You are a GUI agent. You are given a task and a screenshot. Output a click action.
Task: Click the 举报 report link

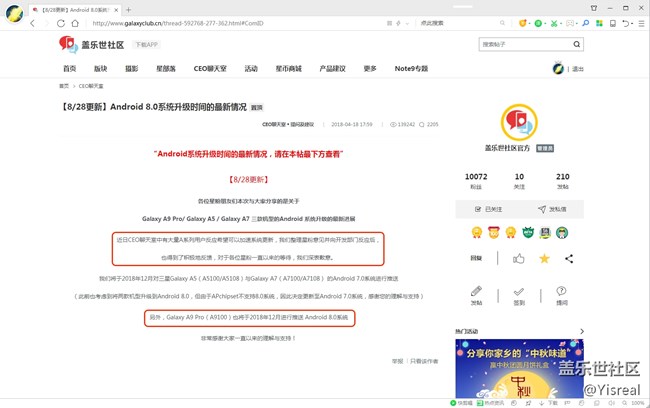(397, 361)
